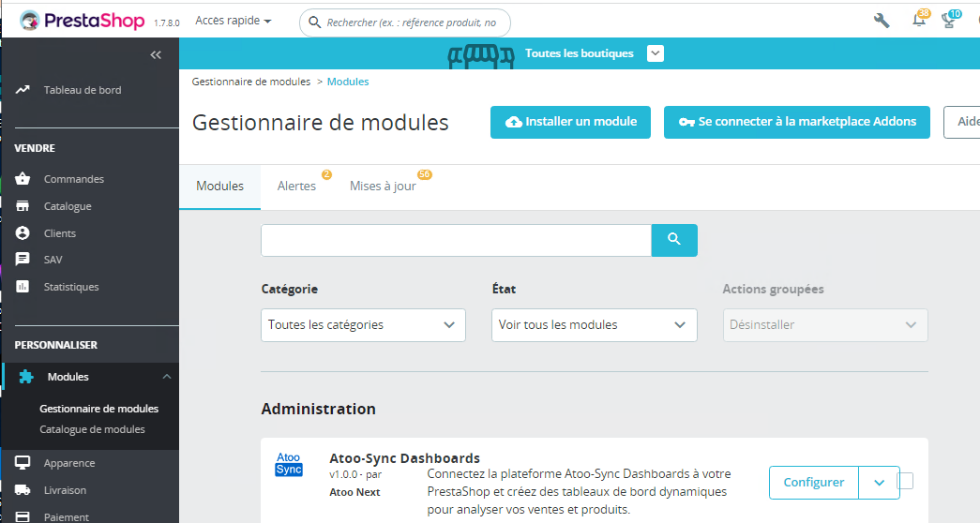The image size is (980, 523).
Task: Click the blue module search button
Action: pyautogui.click(x=674, y=240)
